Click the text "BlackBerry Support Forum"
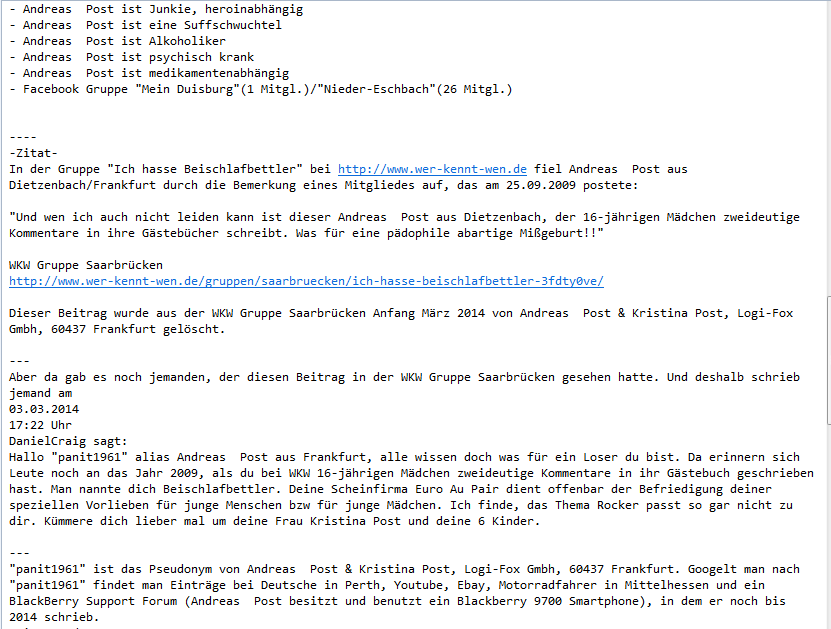Viewport: 831px width, 629px height. pyautogui.click(x=93, y=601)
